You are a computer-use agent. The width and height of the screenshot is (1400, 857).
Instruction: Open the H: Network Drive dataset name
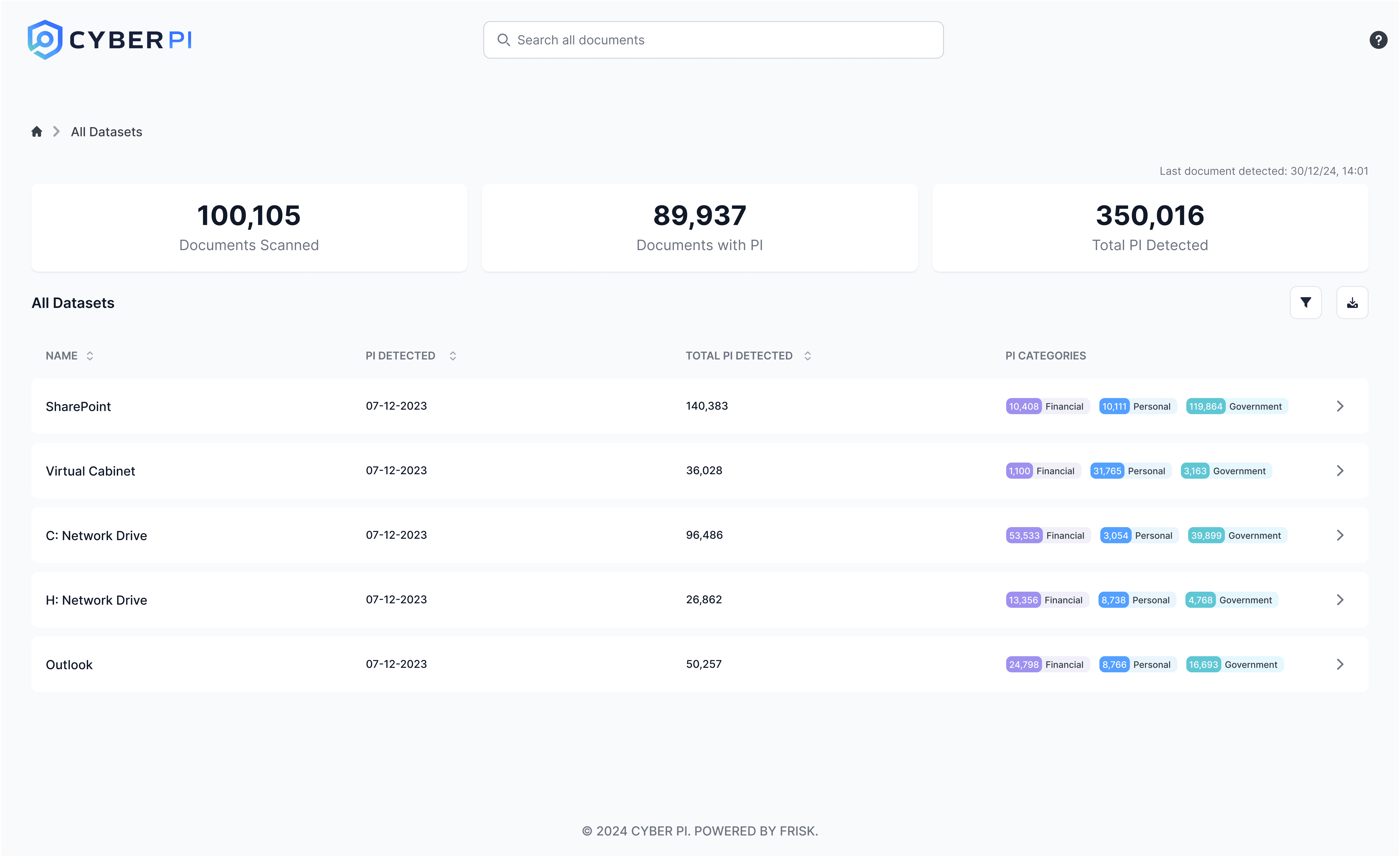pos(97,600)
